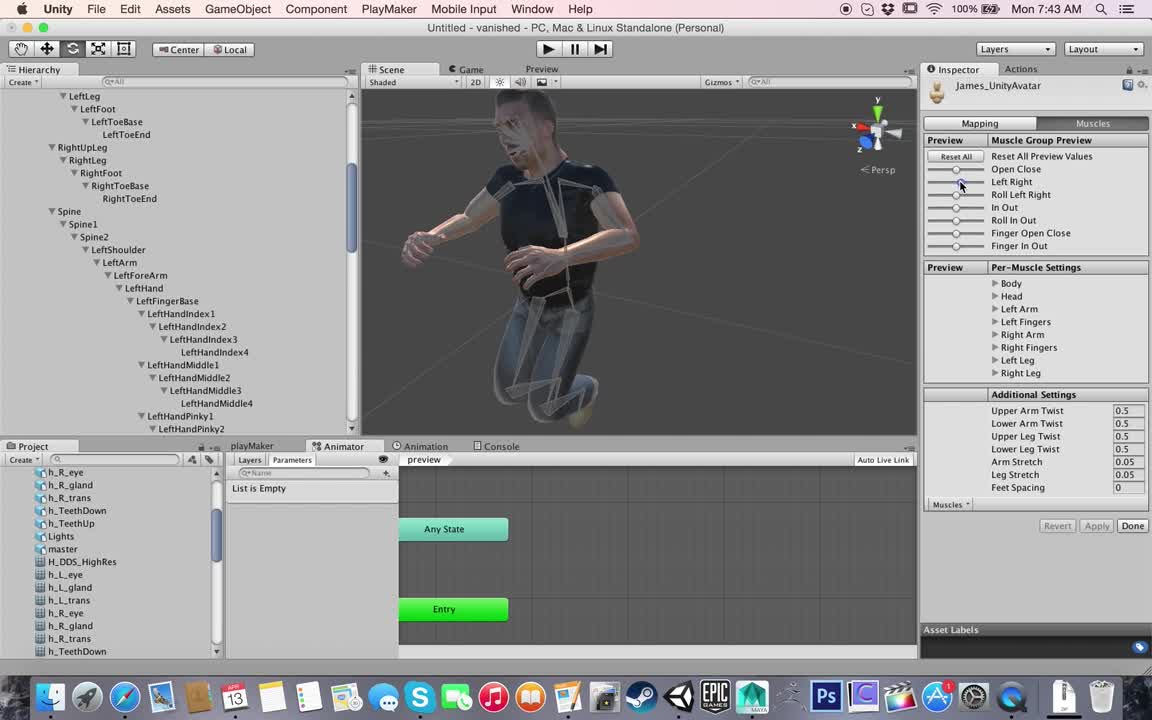The width and height of the screenshot is (1152, 720).
Task: Expand the Right Leg muscle settings
Action: [x=995, y=373]
